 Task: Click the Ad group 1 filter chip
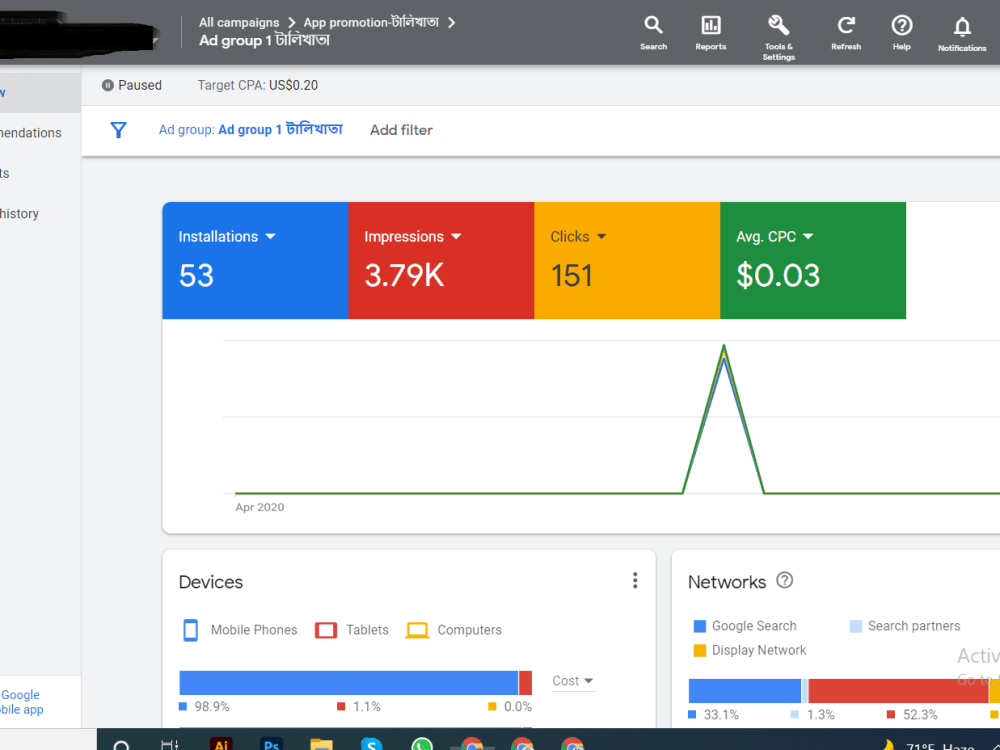[251, 130]
